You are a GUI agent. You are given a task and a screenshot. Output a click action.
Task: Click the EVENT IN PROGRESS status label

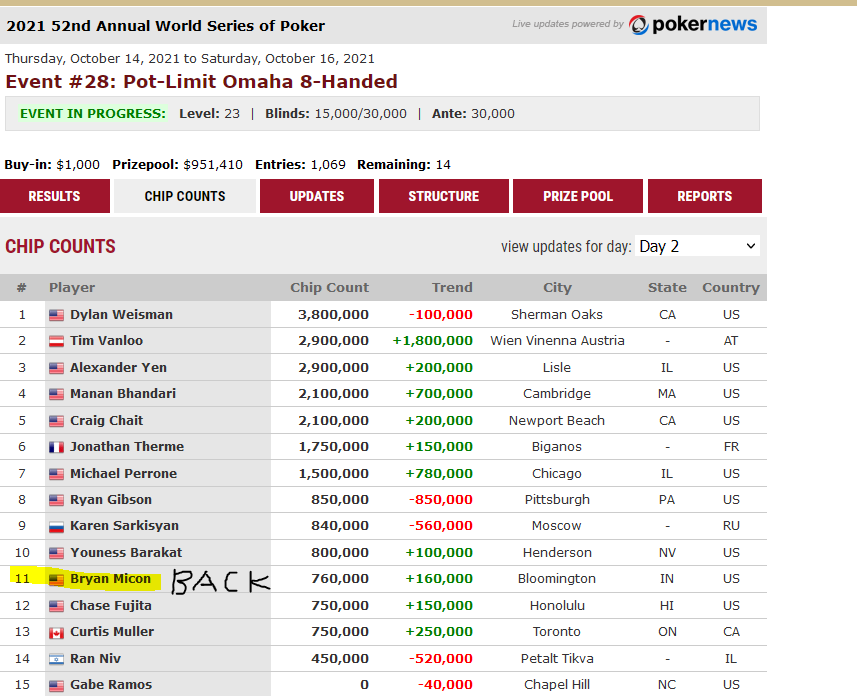(x=93, y=114)
